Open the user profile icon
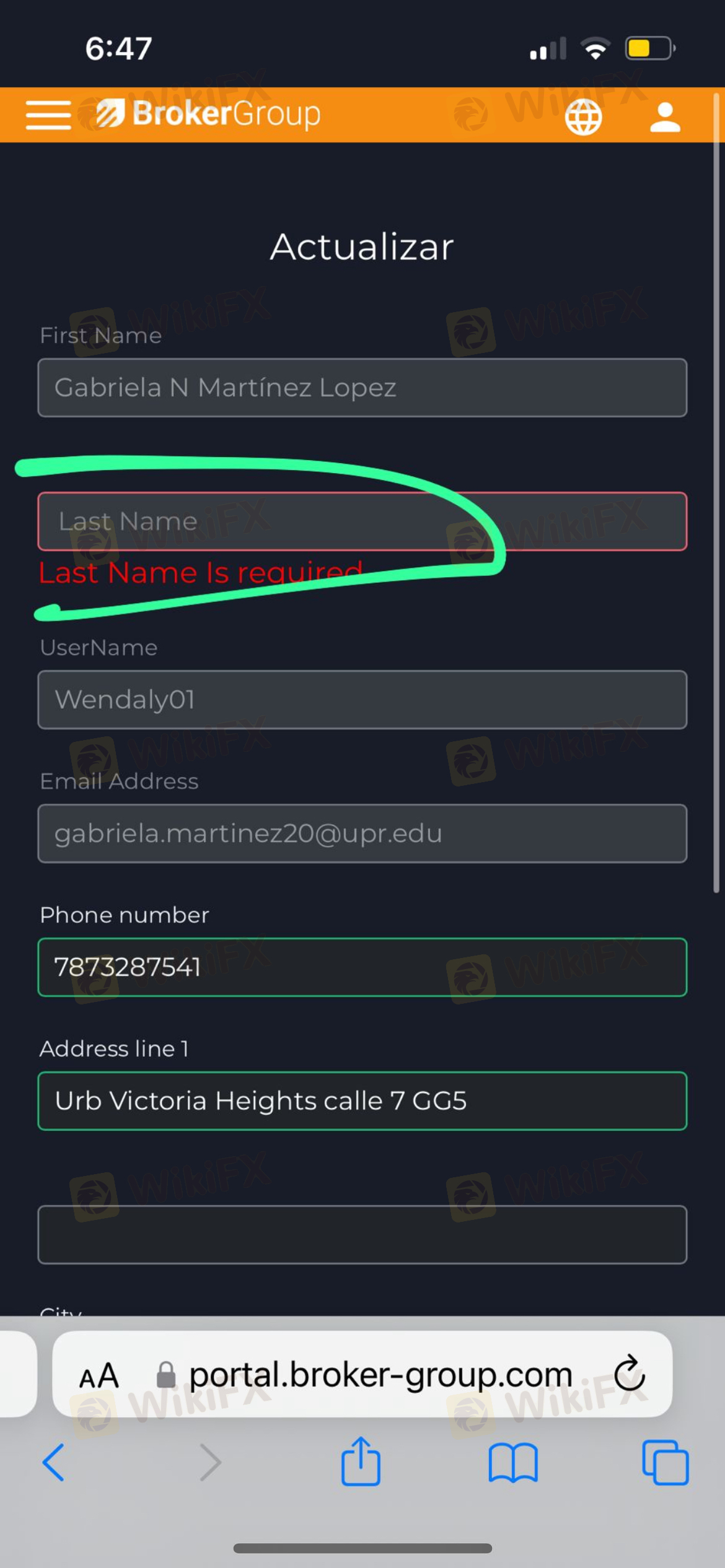 [x=665, y=117]
